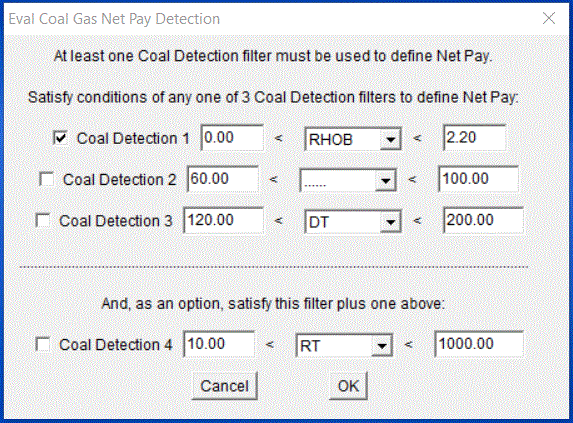Viewport: 573px width, 423px height.
Task: Click the 2.20 maximum RHOB field
Action: click(475, 138)
